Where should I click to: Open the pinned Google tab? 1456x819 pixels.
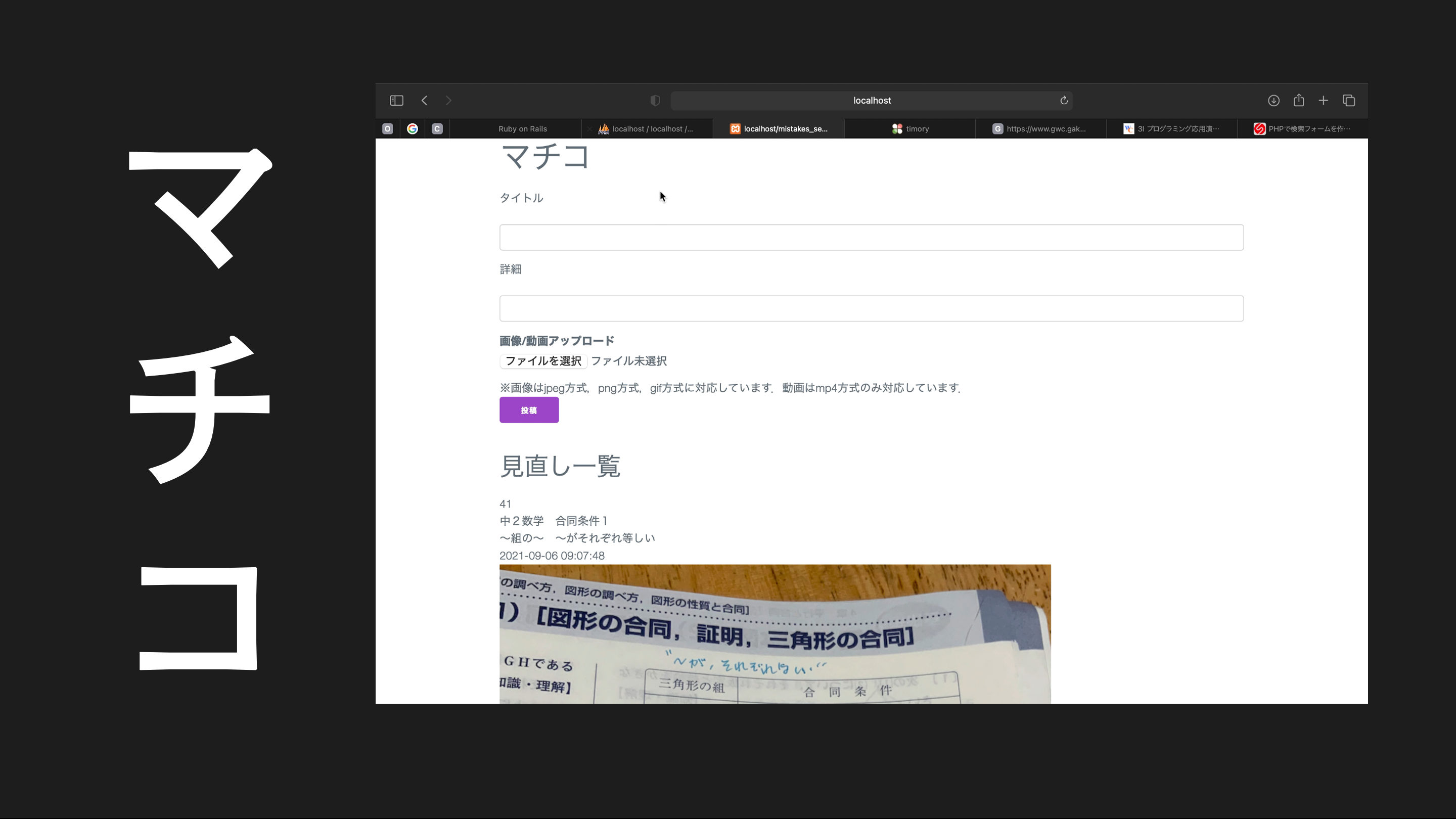pos(413,129)
